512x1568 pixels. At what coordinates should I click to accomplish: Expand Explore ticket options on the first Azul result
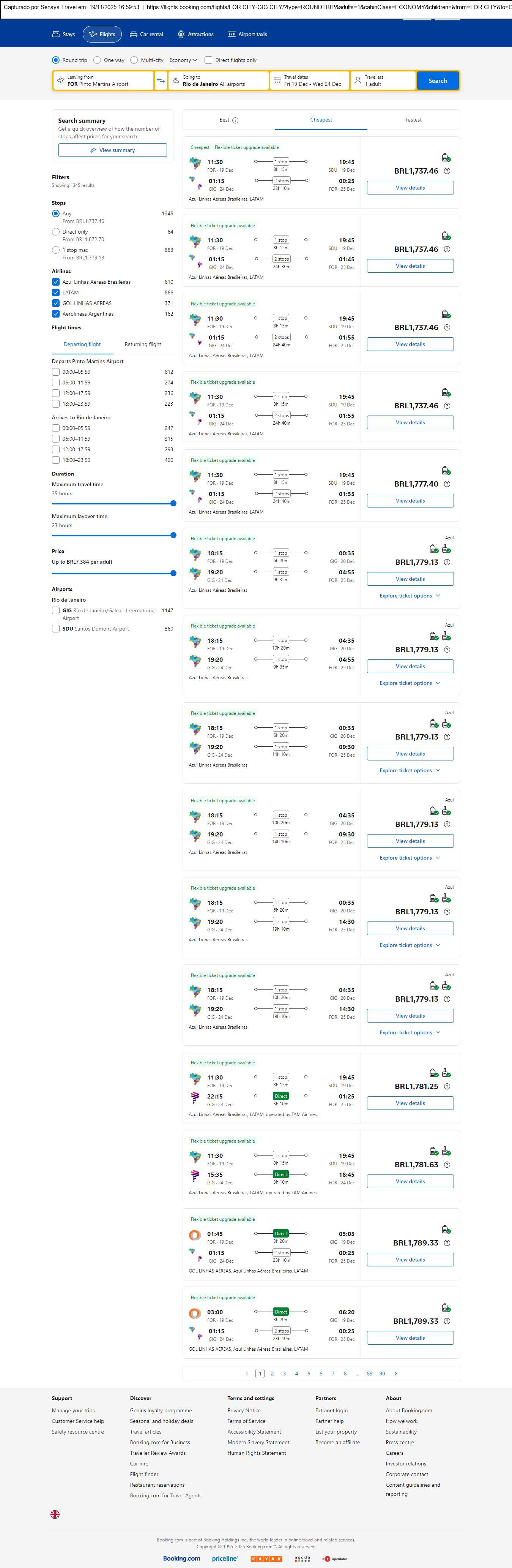(x=409, y=596)
